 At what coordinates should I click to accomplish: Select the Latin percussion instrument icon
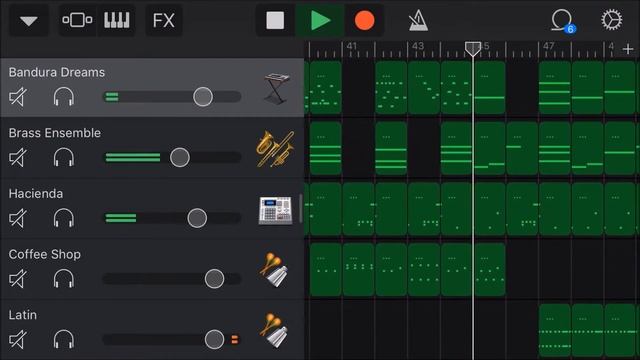pos(274,330)
